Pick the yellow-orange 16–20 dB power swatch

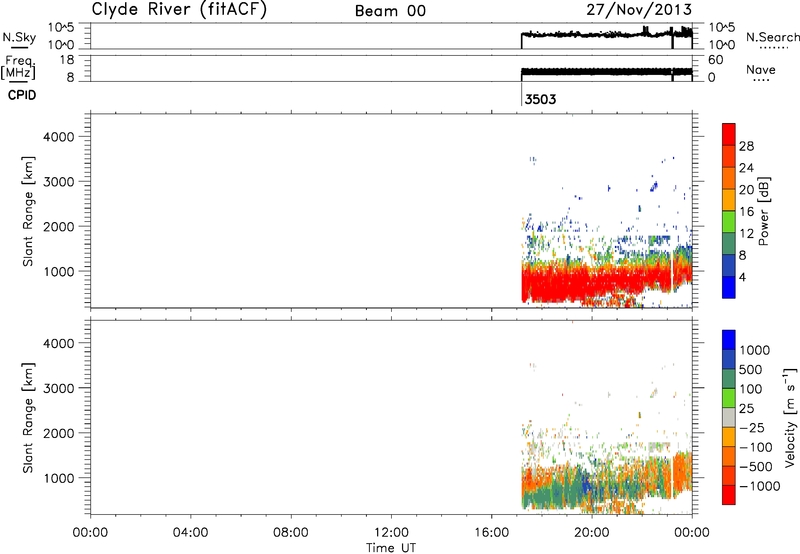[729, 200]
